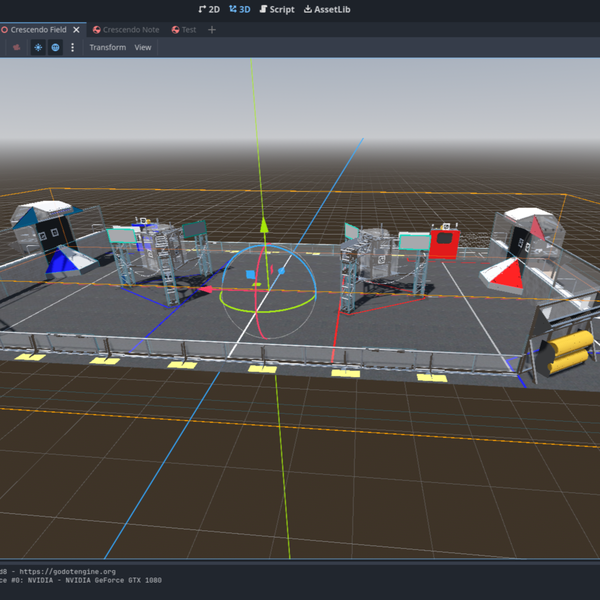Toggle the sun preview light icon
600x600 pixels.
38,47
